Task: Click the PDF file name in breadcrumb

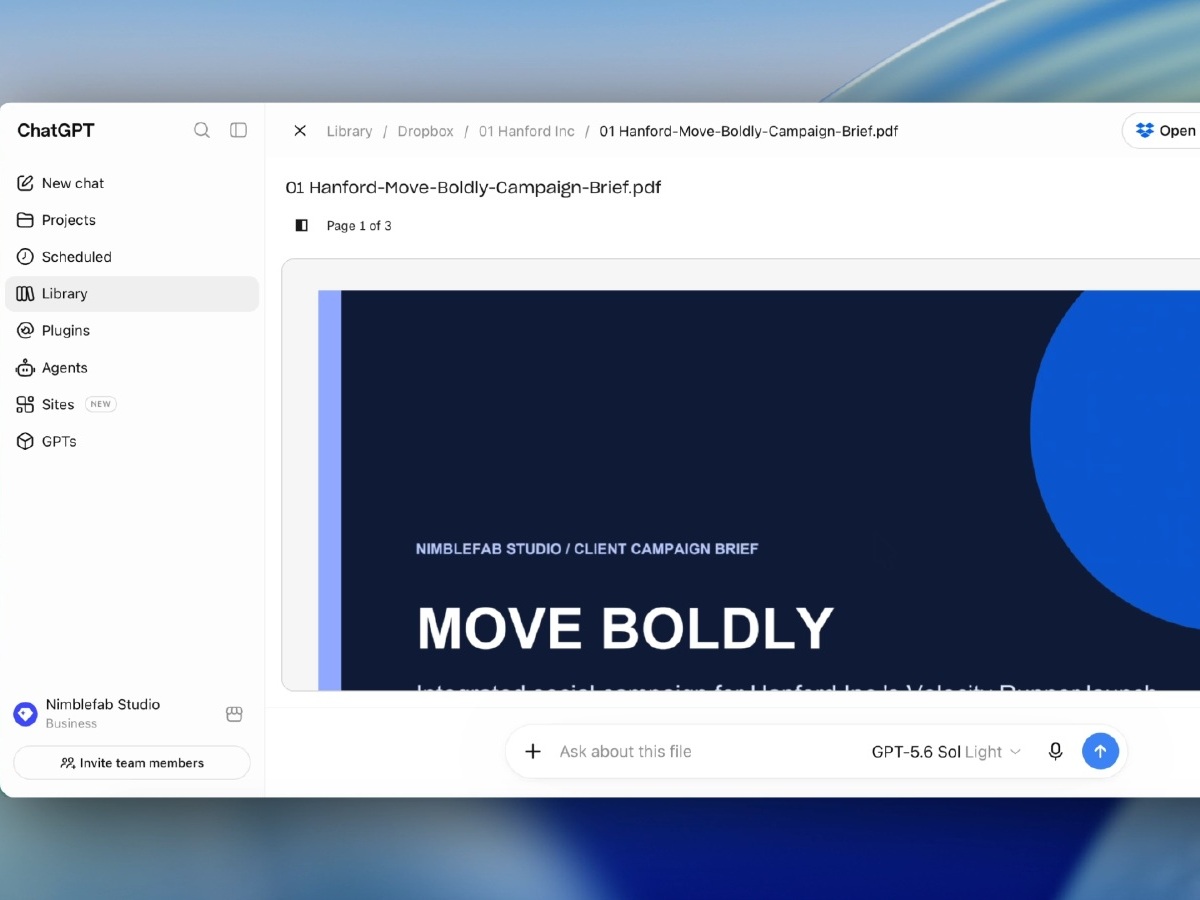Action: [x=748, y=131]
